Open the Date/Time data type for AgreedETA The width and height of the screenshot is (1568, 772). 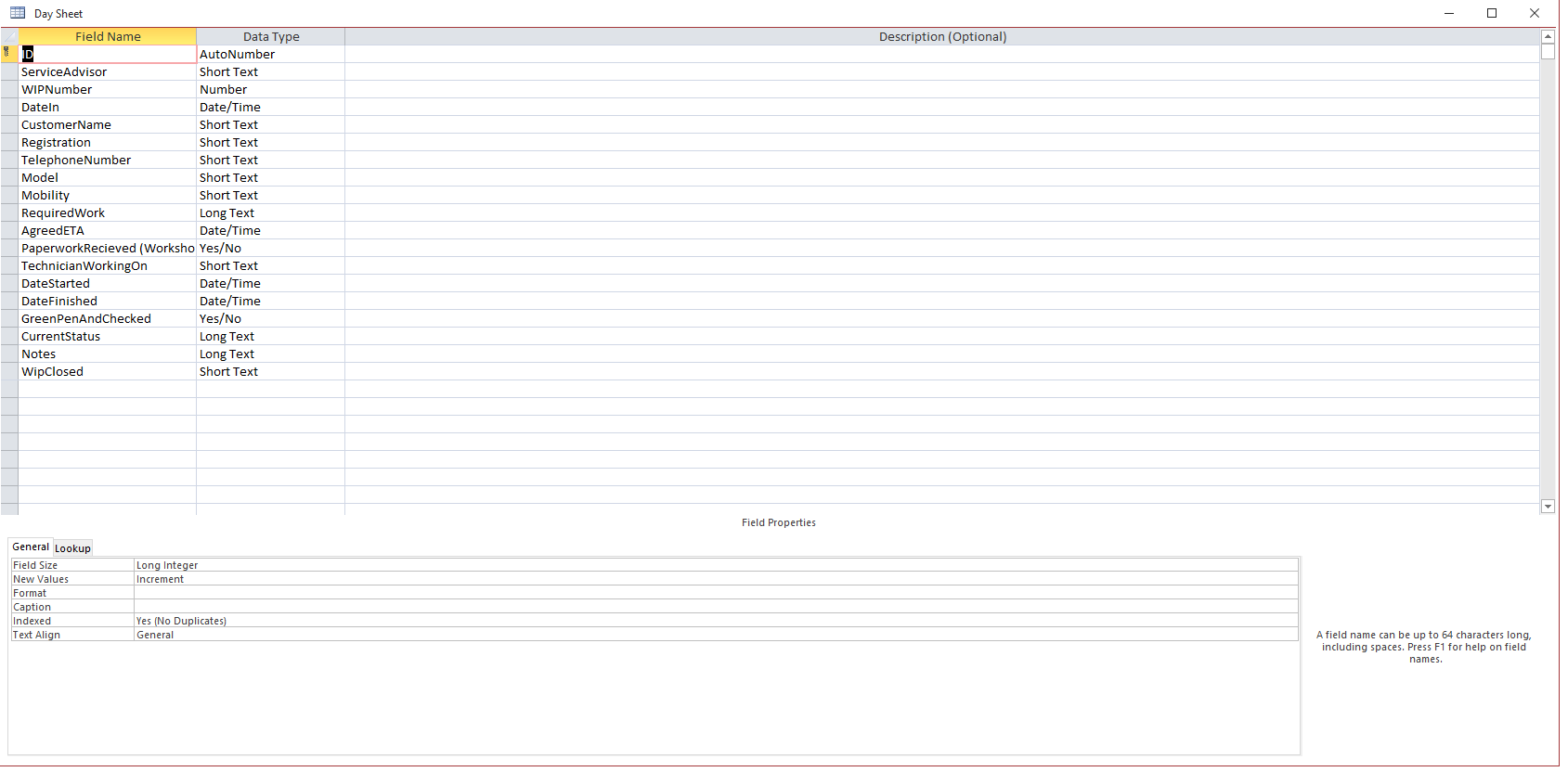point(270,230)
